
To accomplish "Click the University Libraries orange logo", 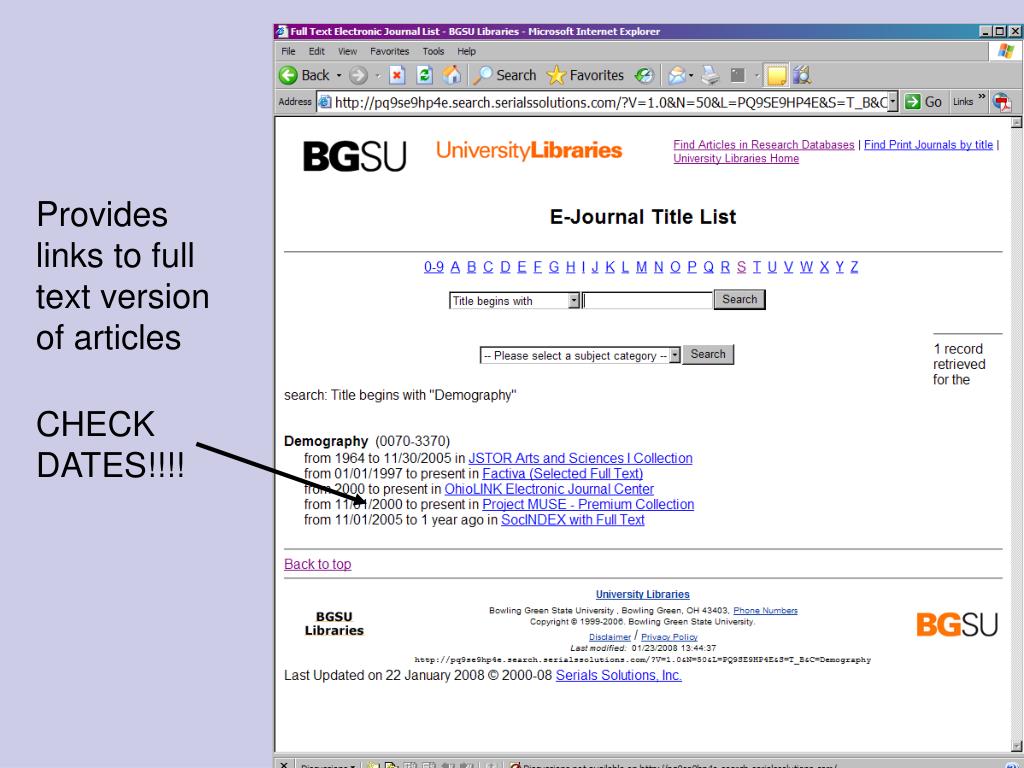I will (529, 150).
